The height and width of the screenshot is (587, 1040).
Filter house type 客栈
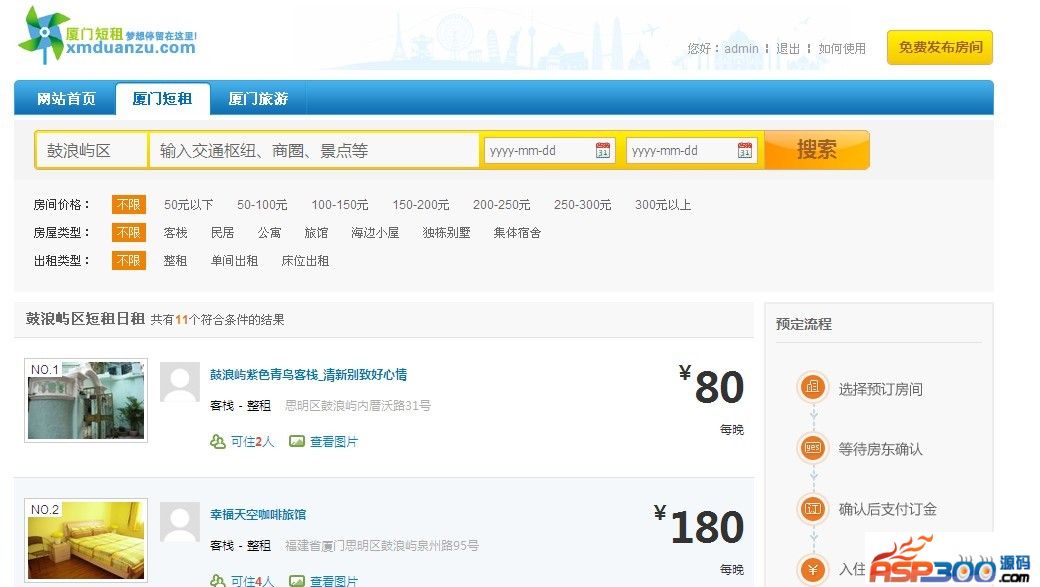(175, 233)
